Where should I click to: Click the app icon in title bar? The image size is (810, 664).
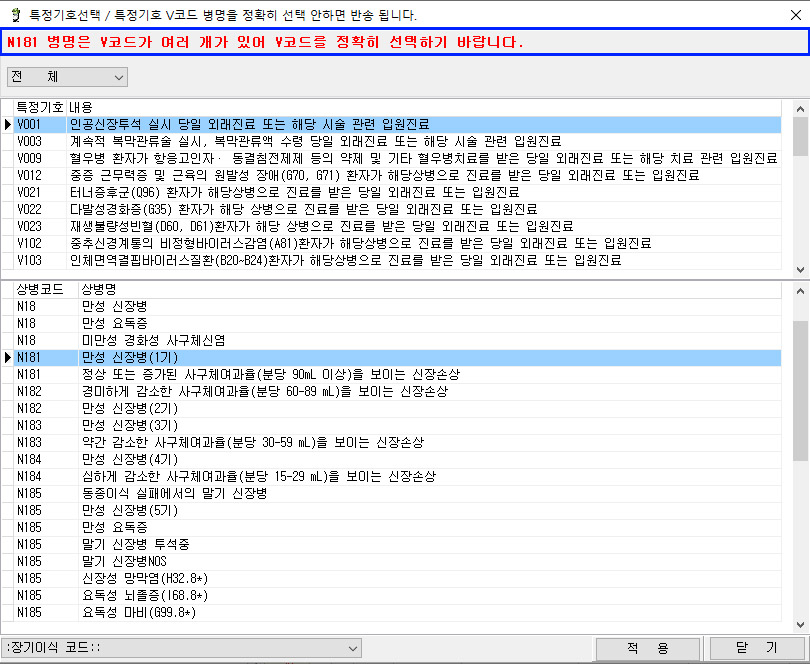click(13, 13)
